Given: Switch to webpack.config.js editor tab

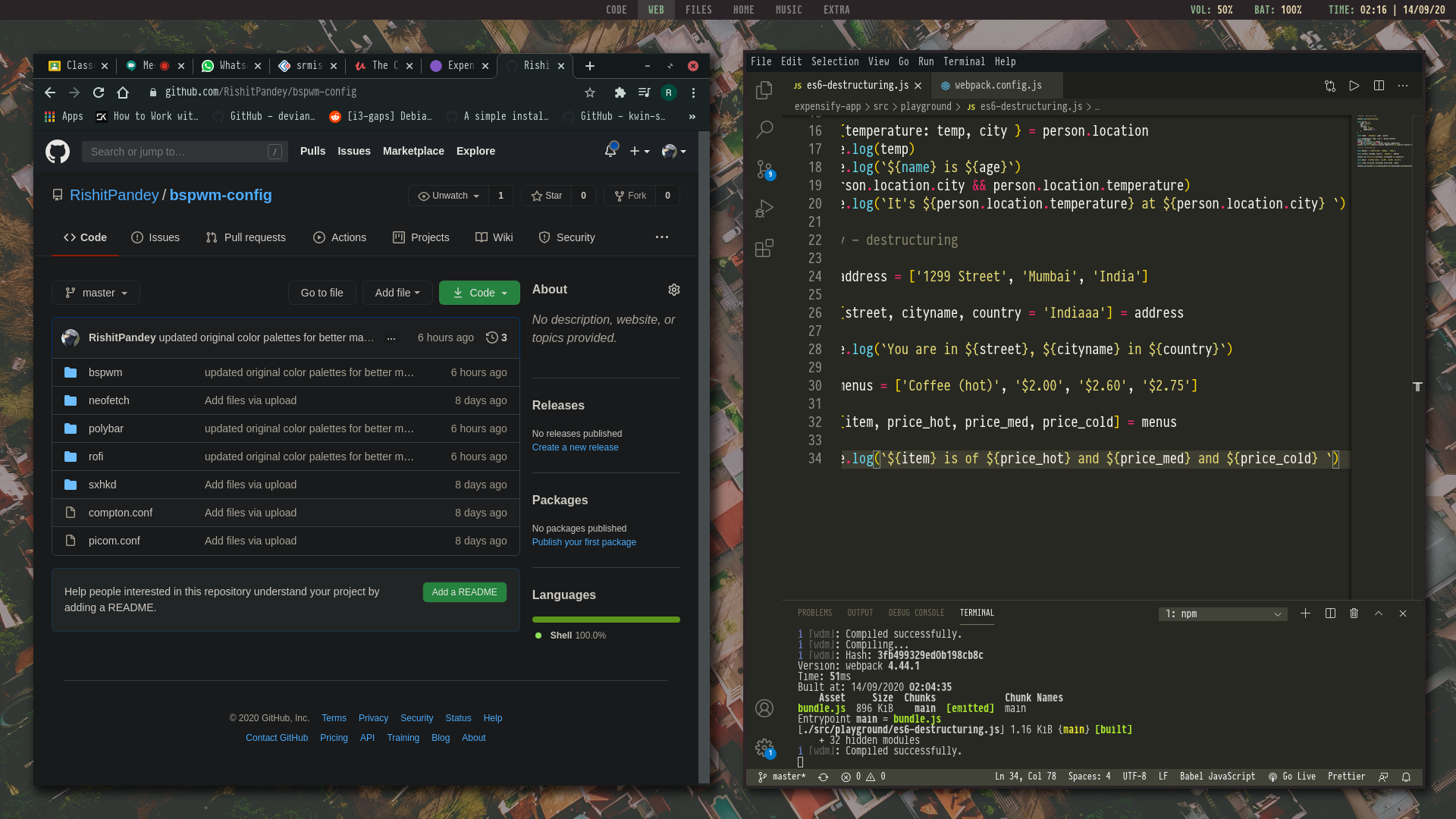Looking at the screenshot, I should (x=997, y=86).
